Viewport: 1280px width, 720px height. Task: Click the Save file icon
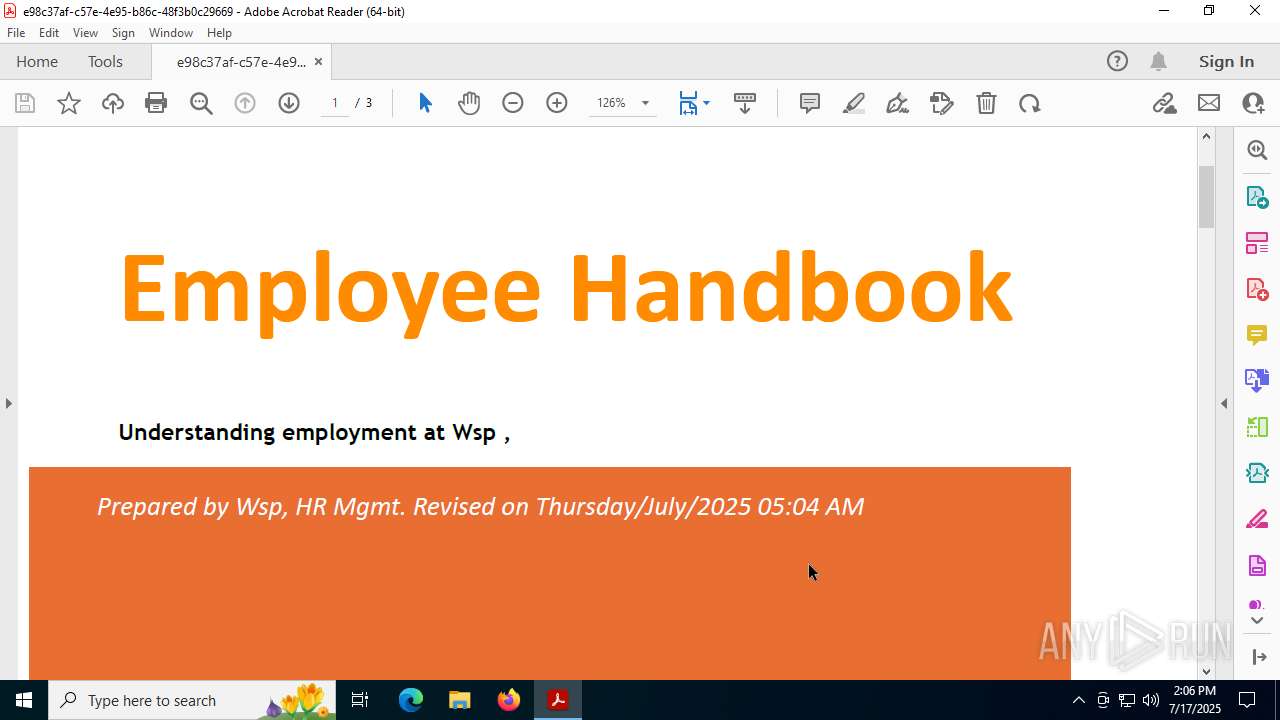point(25,103)
